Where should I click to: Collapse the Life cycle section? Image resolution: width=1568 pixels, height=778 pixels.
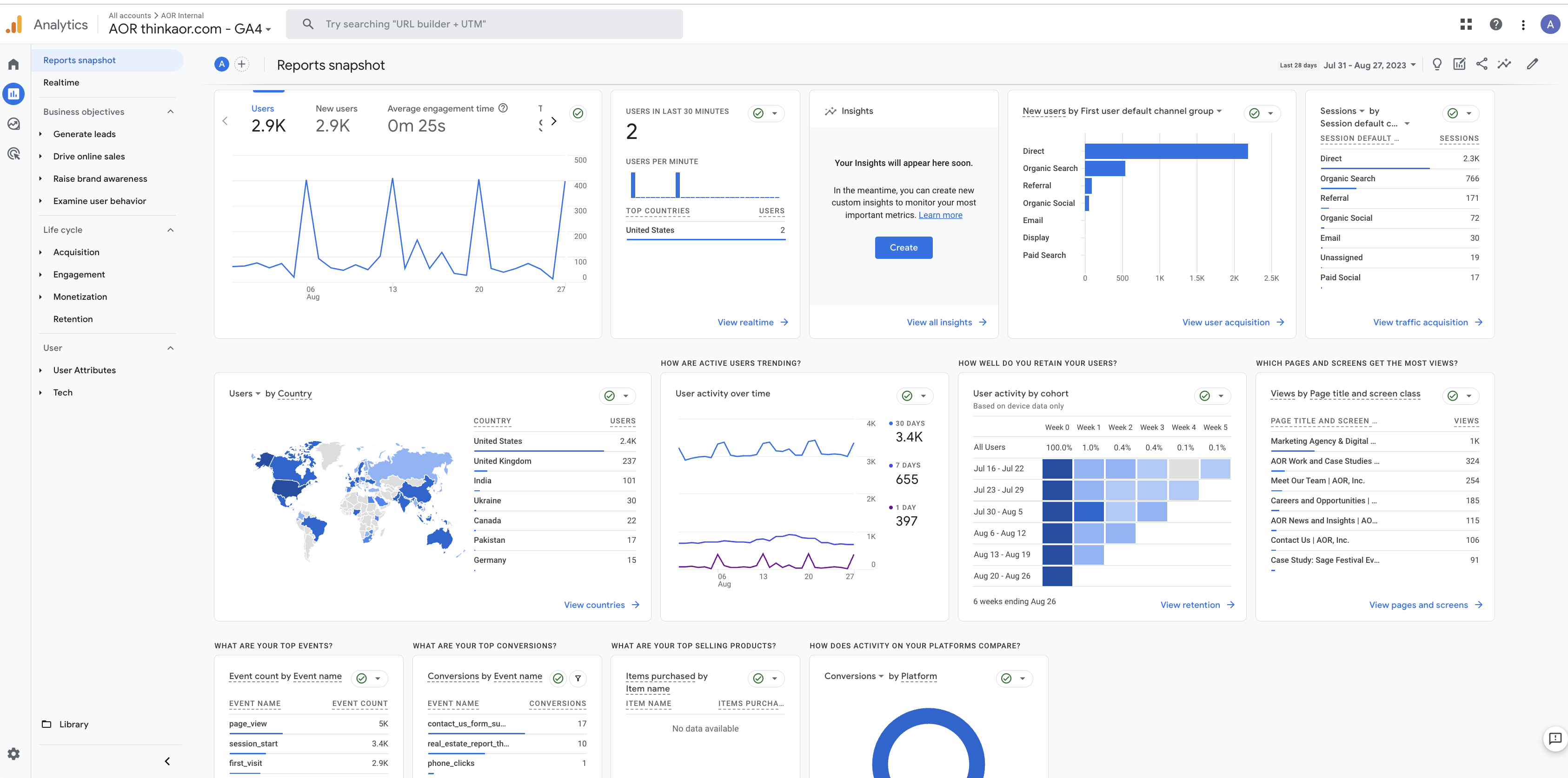(x=171, y=229)
